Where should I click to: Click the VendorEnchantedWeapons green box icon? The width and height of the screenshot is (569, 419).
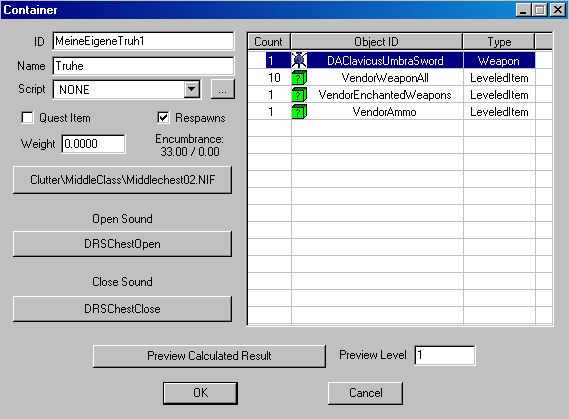click(299, 95)
